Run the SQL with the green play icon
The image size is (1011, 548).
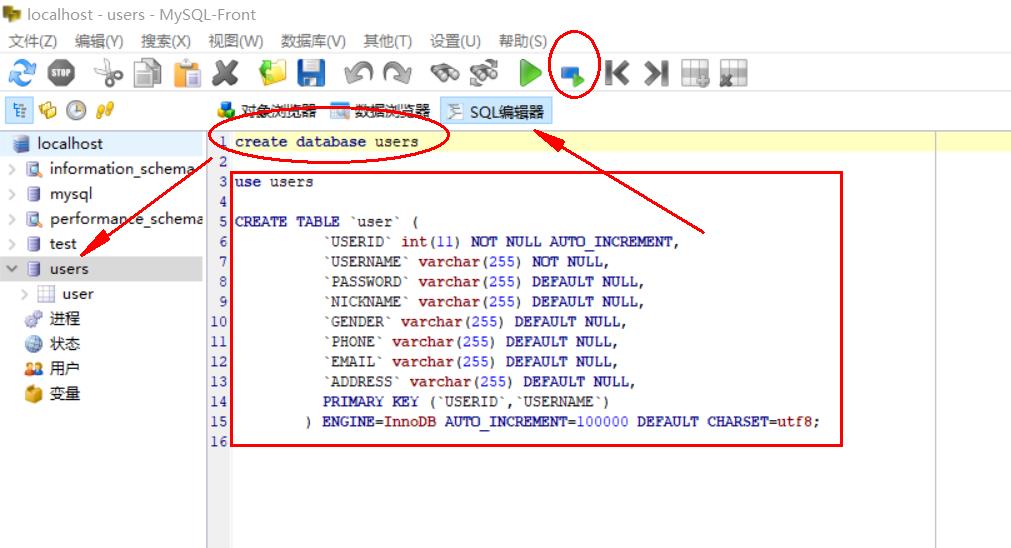[531, 73]
